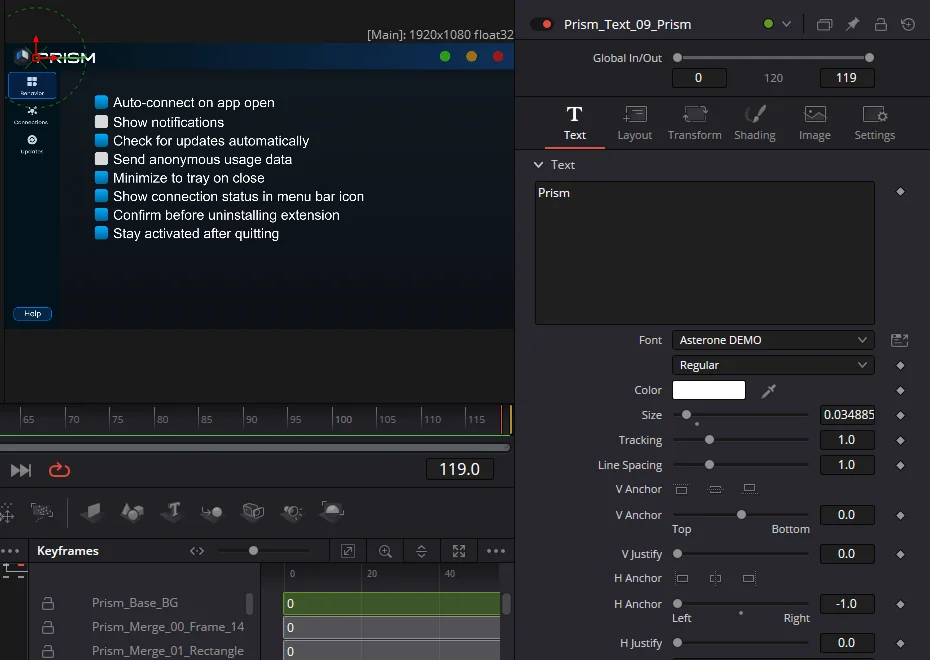The image size is (930, 660).
Task: Click the Tracking slider handle
Action: 709,440
